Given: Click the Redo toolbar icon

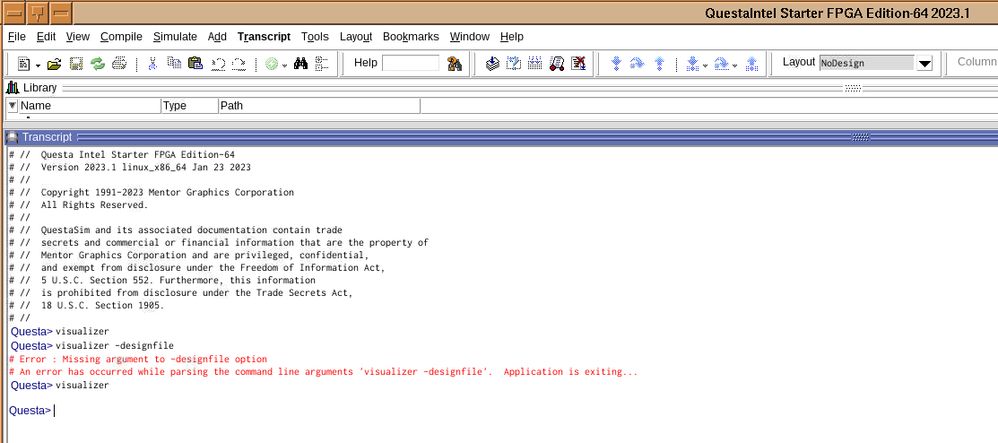Looking at the screenshot, I should click(x=239, y=64).
